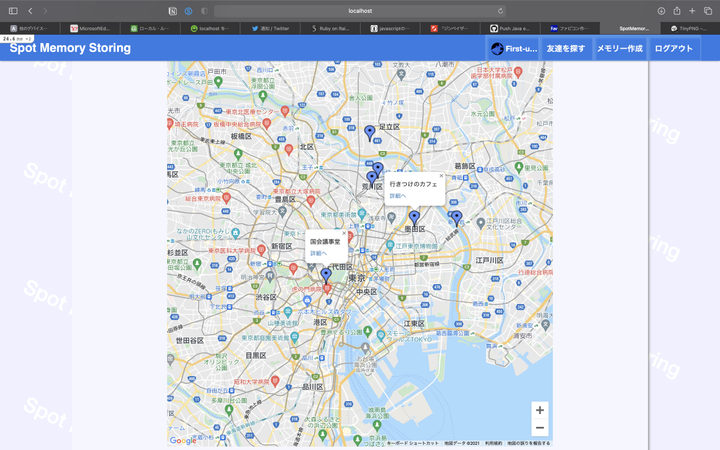Image resolution: width=720 pixels, height=450 pixels.
Task: Click the 昭和大学病院 hospital pin
Action: (275, 381)
